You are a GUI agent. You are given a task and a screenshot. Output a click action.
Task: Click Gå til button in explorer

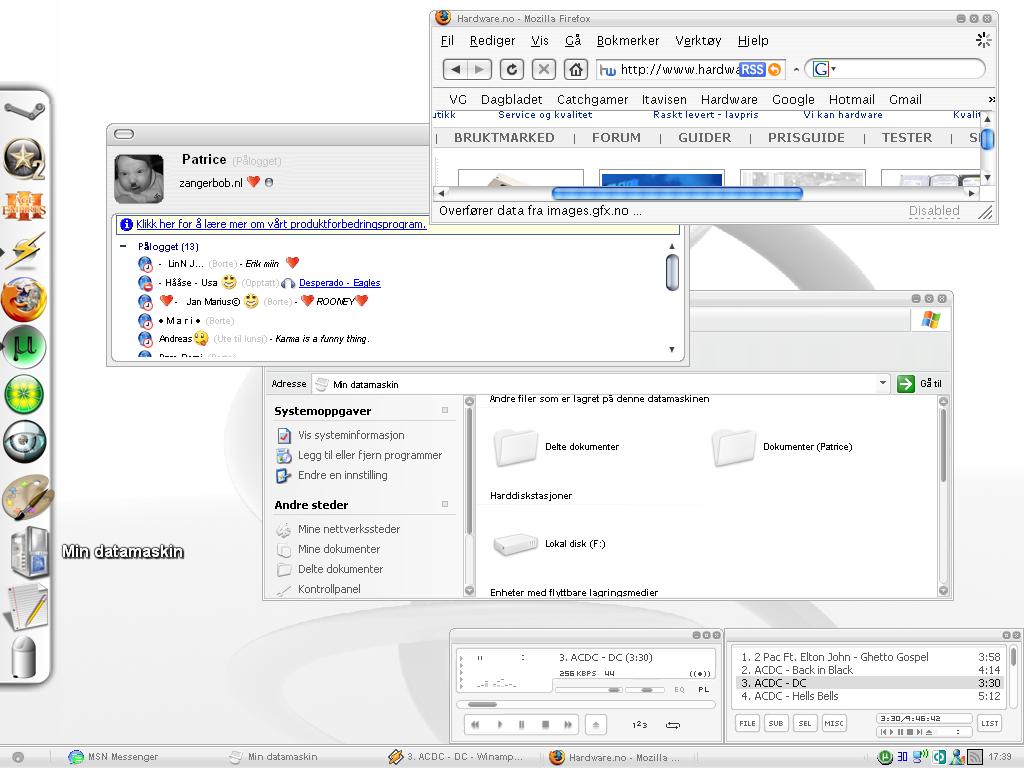(920, 383)
